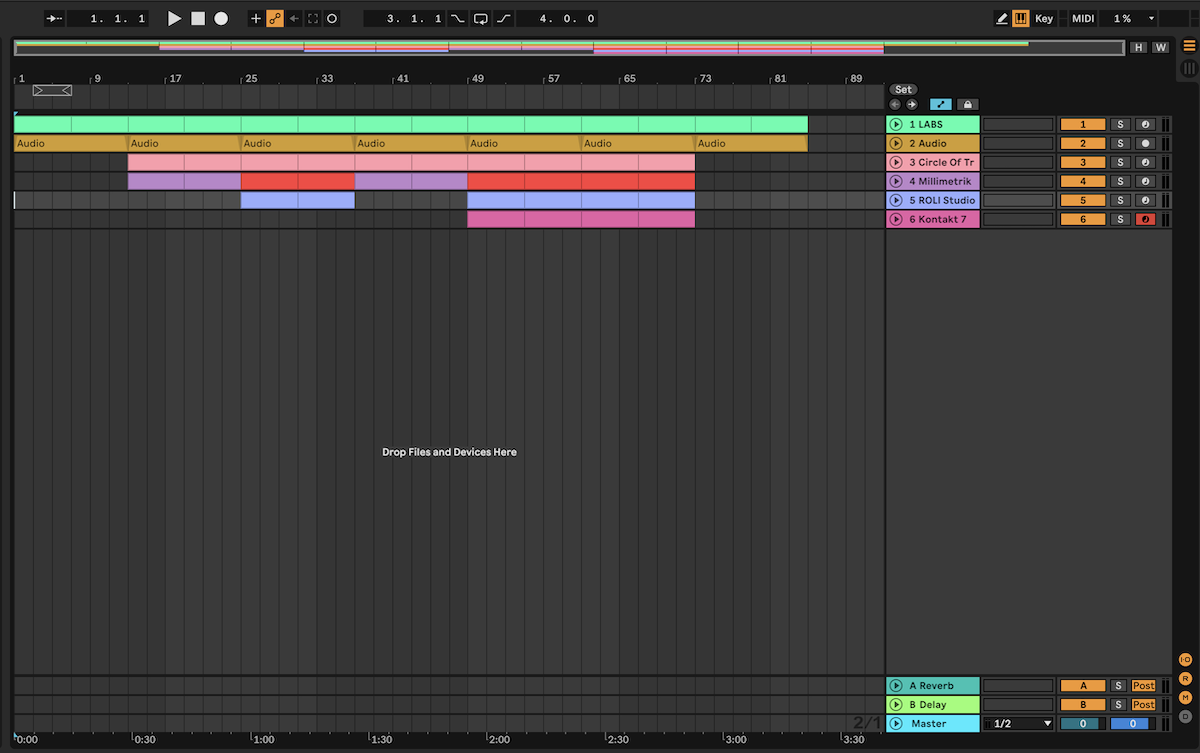This screenshot has width=1200, height=753.
Task: Toggle the Automation Arm button
Action: (x=275, y=18)
